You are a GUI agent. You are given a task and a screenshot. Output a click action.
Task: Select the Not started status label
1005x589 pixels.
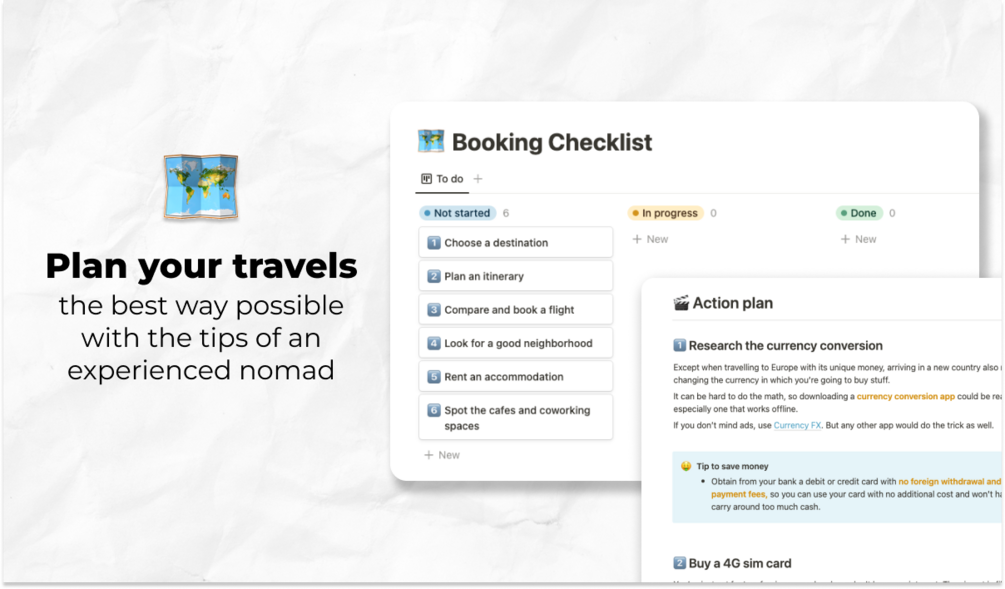click(x=458, y=213)
